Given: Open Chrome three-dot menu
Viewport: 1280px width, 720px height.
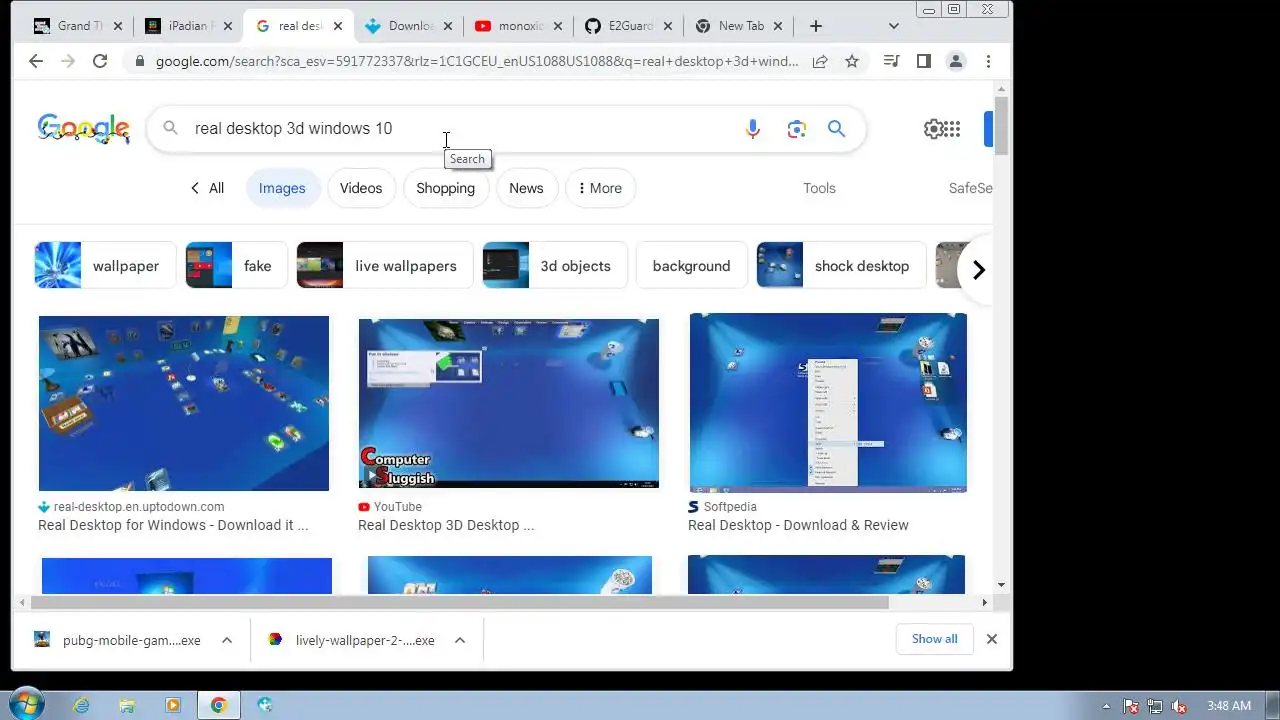Looking at the screenshot, I should pos(988,61).
